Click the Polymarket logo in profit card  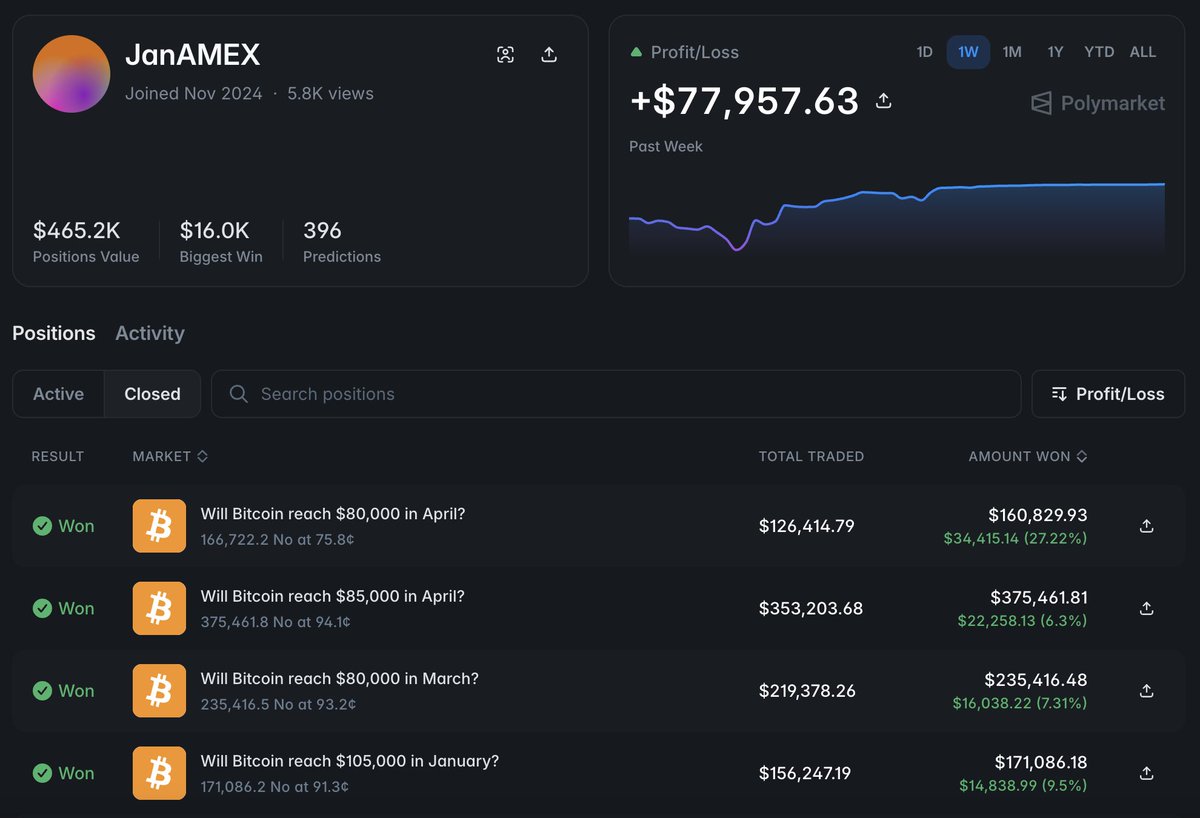[1098, 103]
